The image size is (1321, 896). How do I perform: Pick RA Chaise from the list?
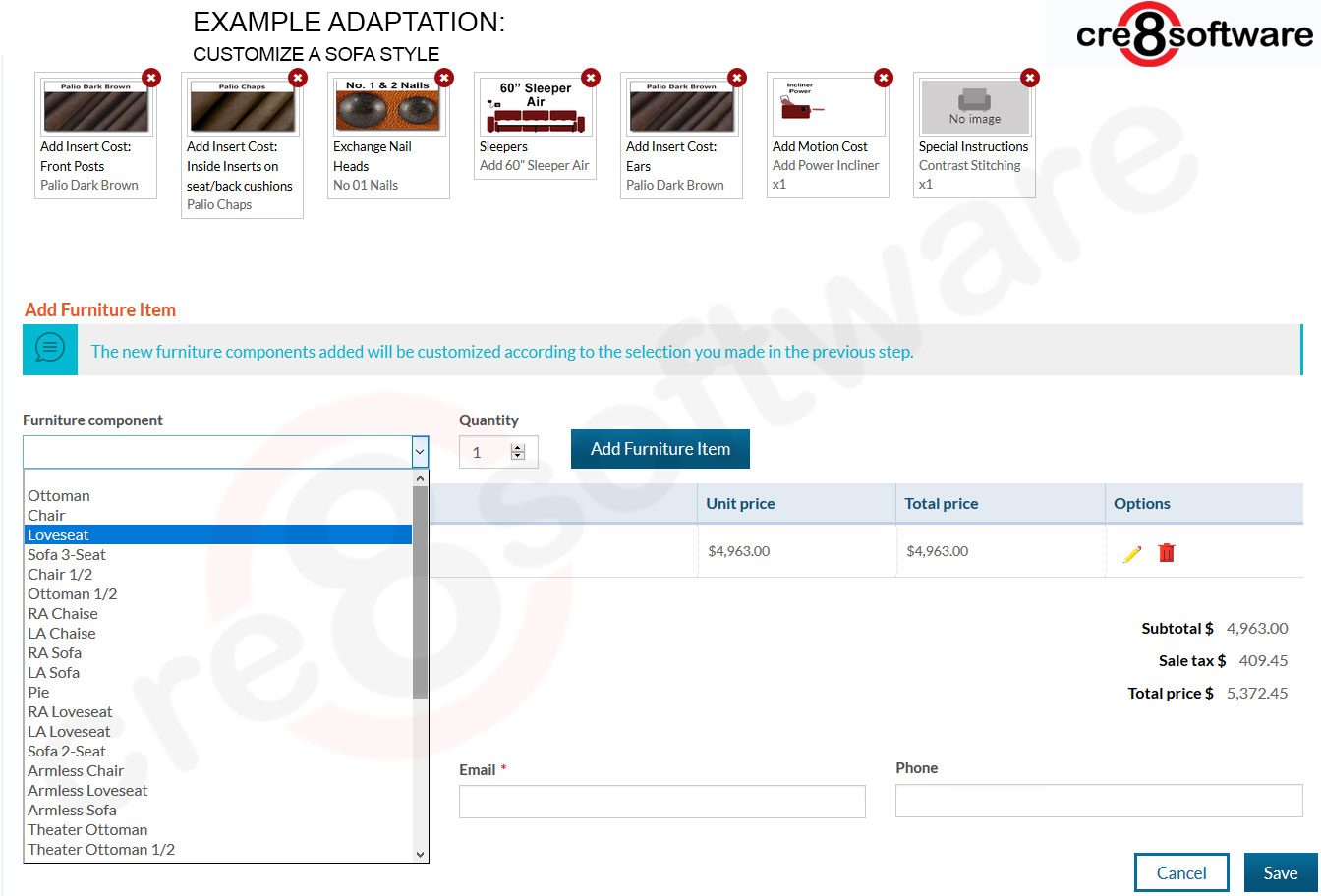[x=63, y=614]
